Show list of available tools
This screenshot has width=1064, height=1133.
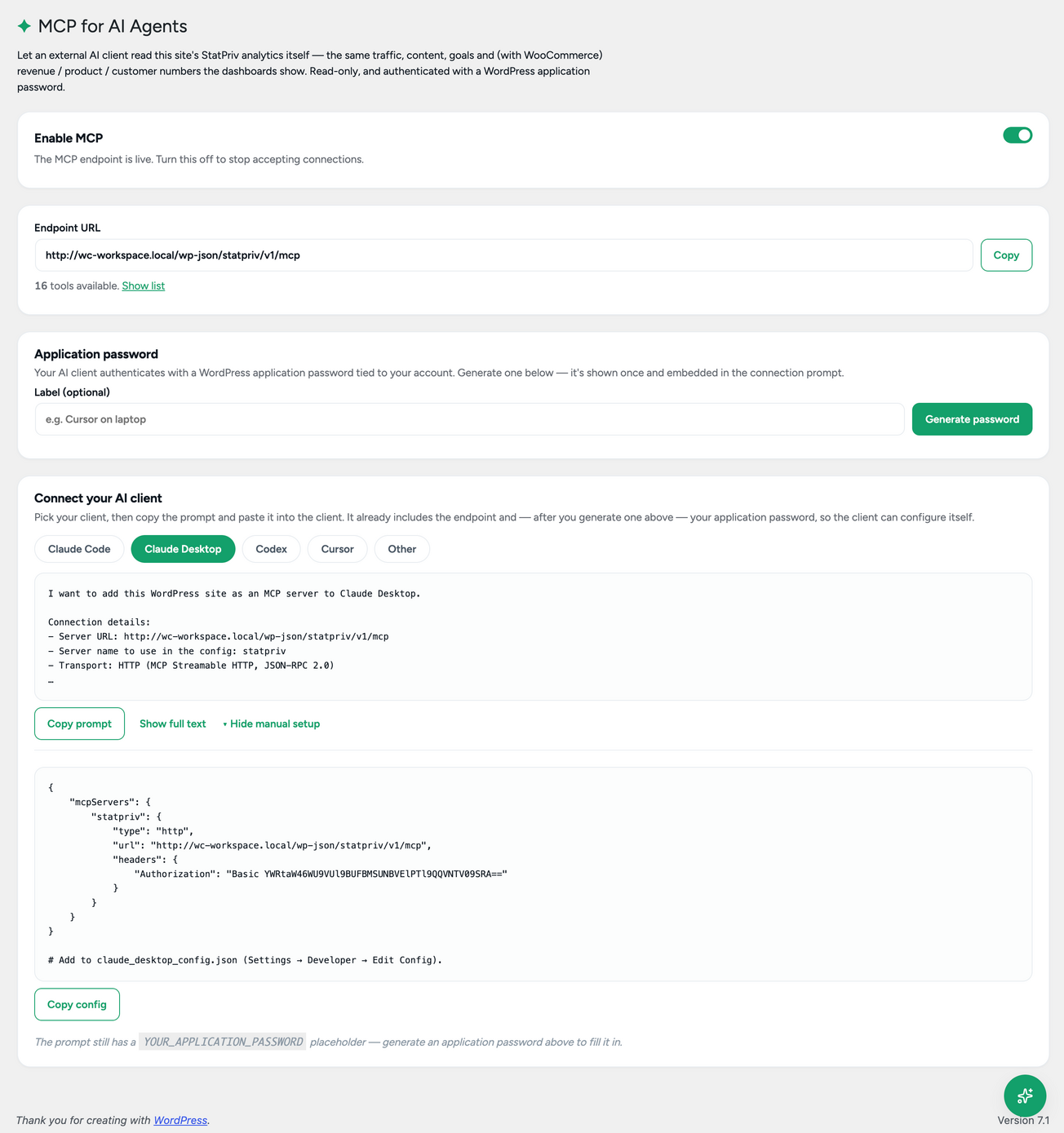coord(144,285)
